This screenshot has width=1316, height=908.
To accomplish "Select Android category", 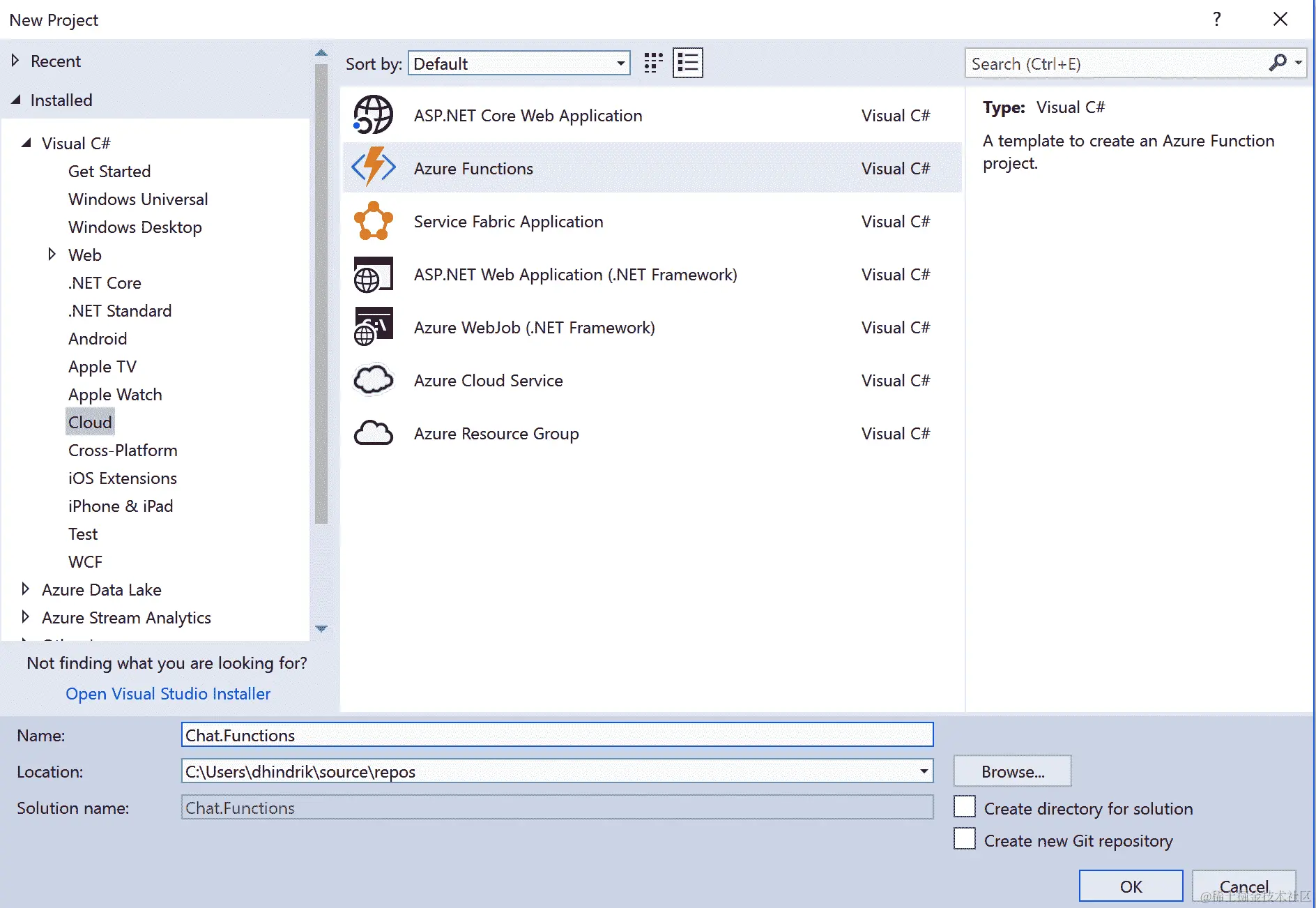I will click(98, 338).
